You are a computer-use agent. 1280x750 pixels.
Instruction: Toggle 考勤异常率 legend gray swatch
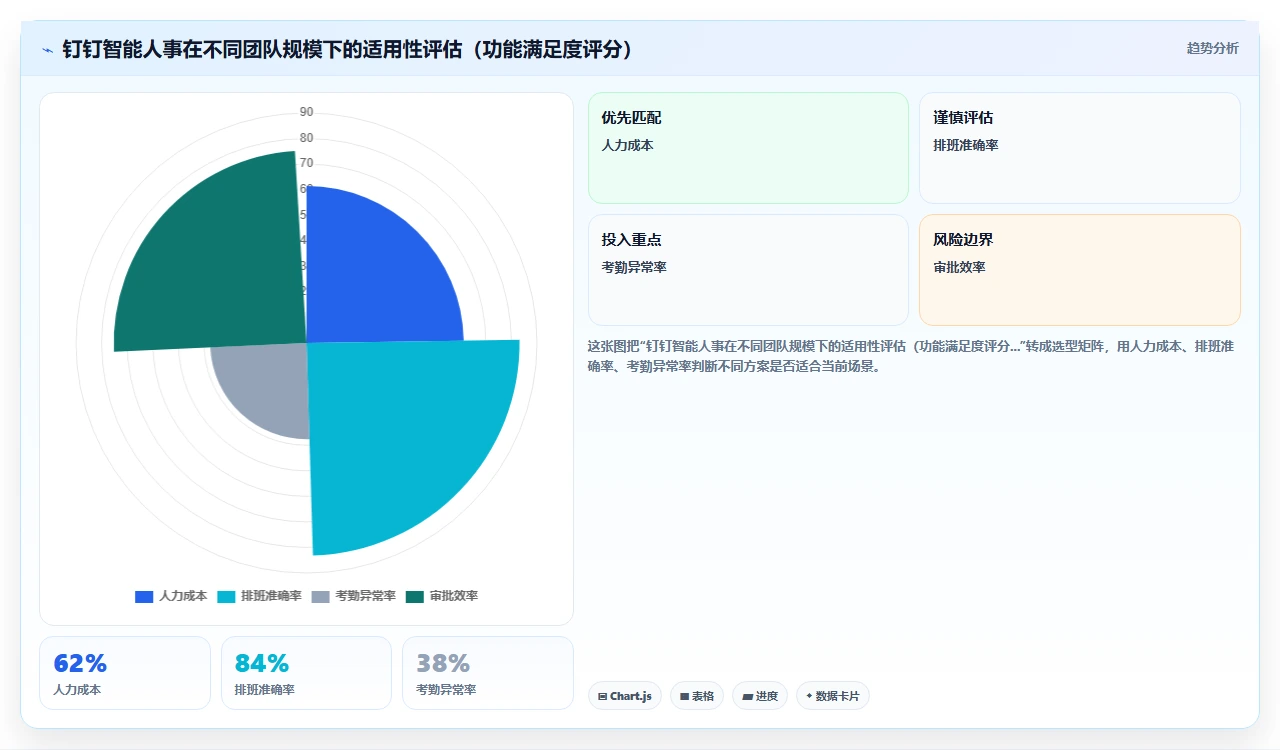pos(320,596)
